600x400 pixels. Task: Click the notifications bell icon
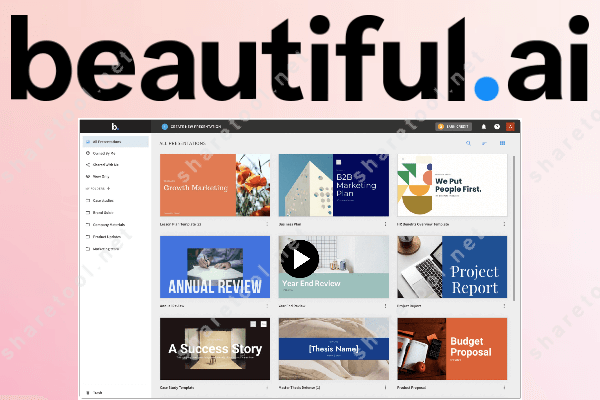click(x=484, y=127)
